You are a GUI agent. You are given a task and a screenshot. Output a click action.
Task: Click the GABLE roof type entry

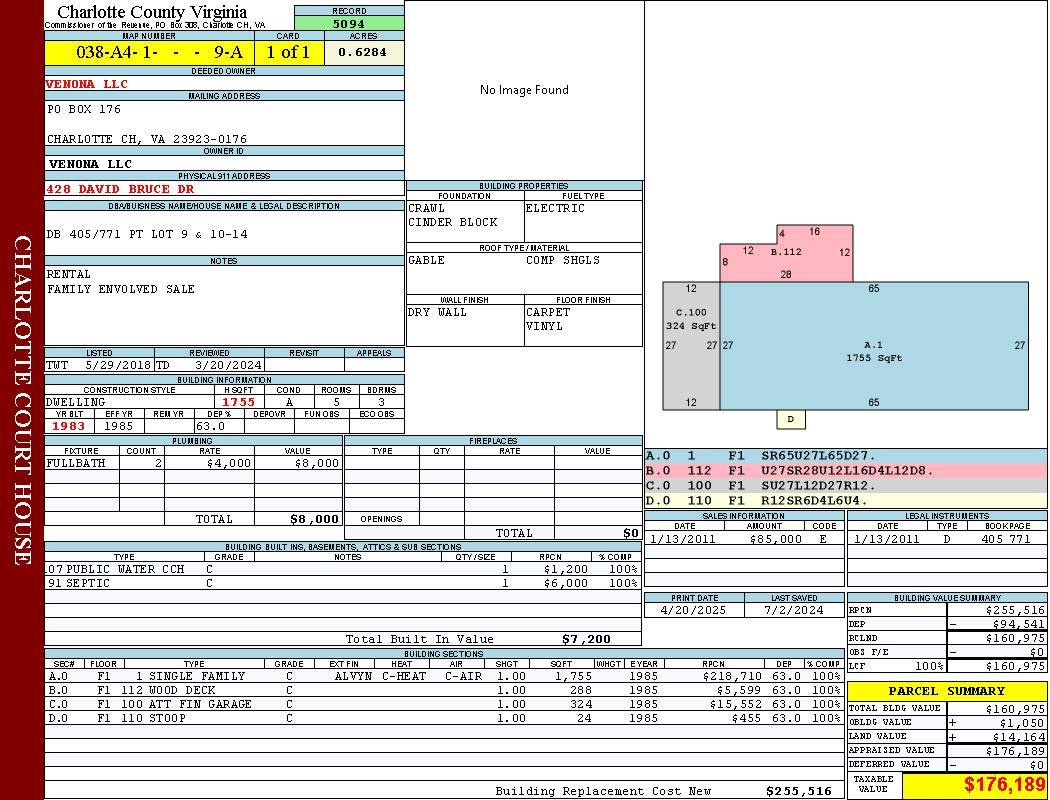427,260
